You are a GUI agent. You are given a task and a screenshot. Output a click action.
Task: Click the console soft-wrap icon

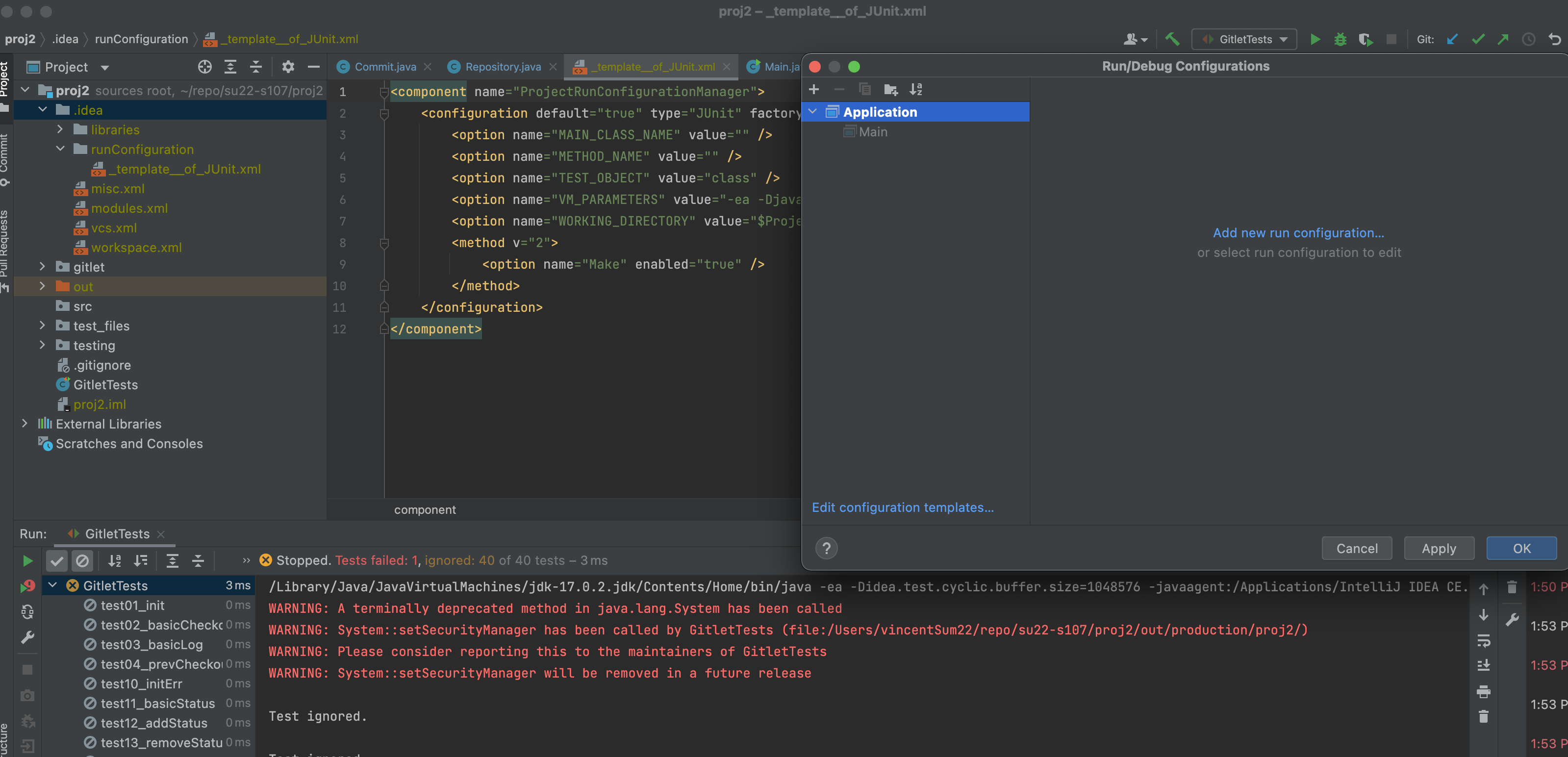pyautogui.click(x=1483, y=641)
